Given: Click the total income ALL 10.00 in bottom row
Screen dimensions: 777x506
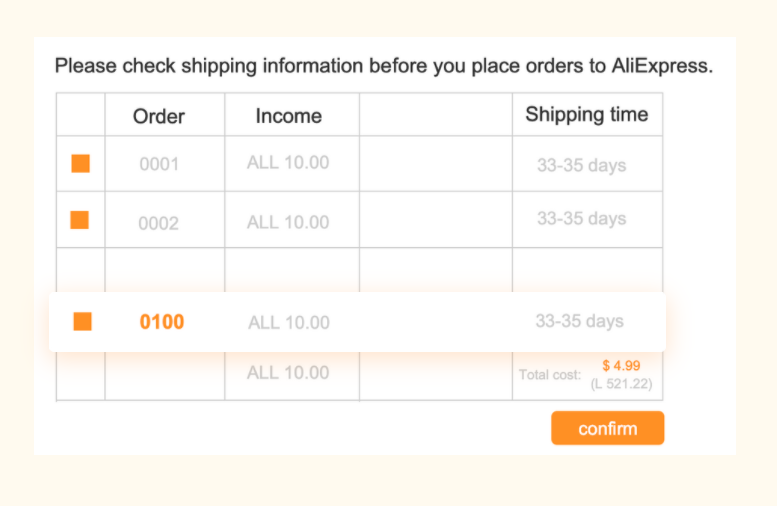Looking at the screenshot, I should tap(288, 373).
